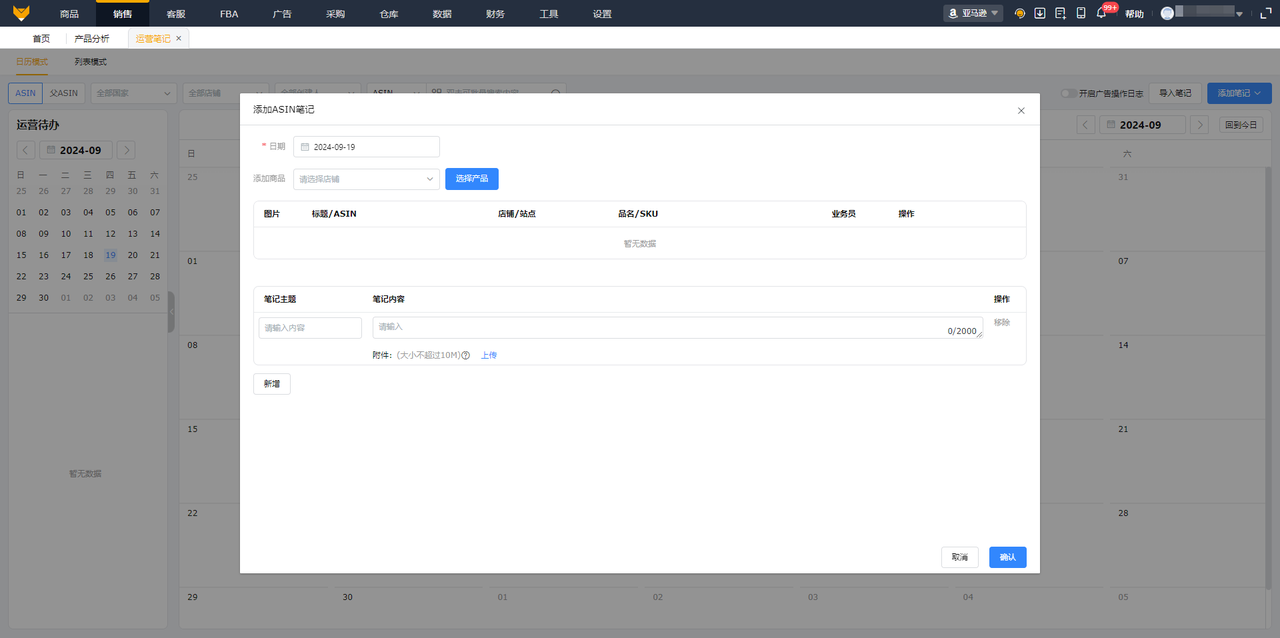Open the download center icon

coord(1040,14)
